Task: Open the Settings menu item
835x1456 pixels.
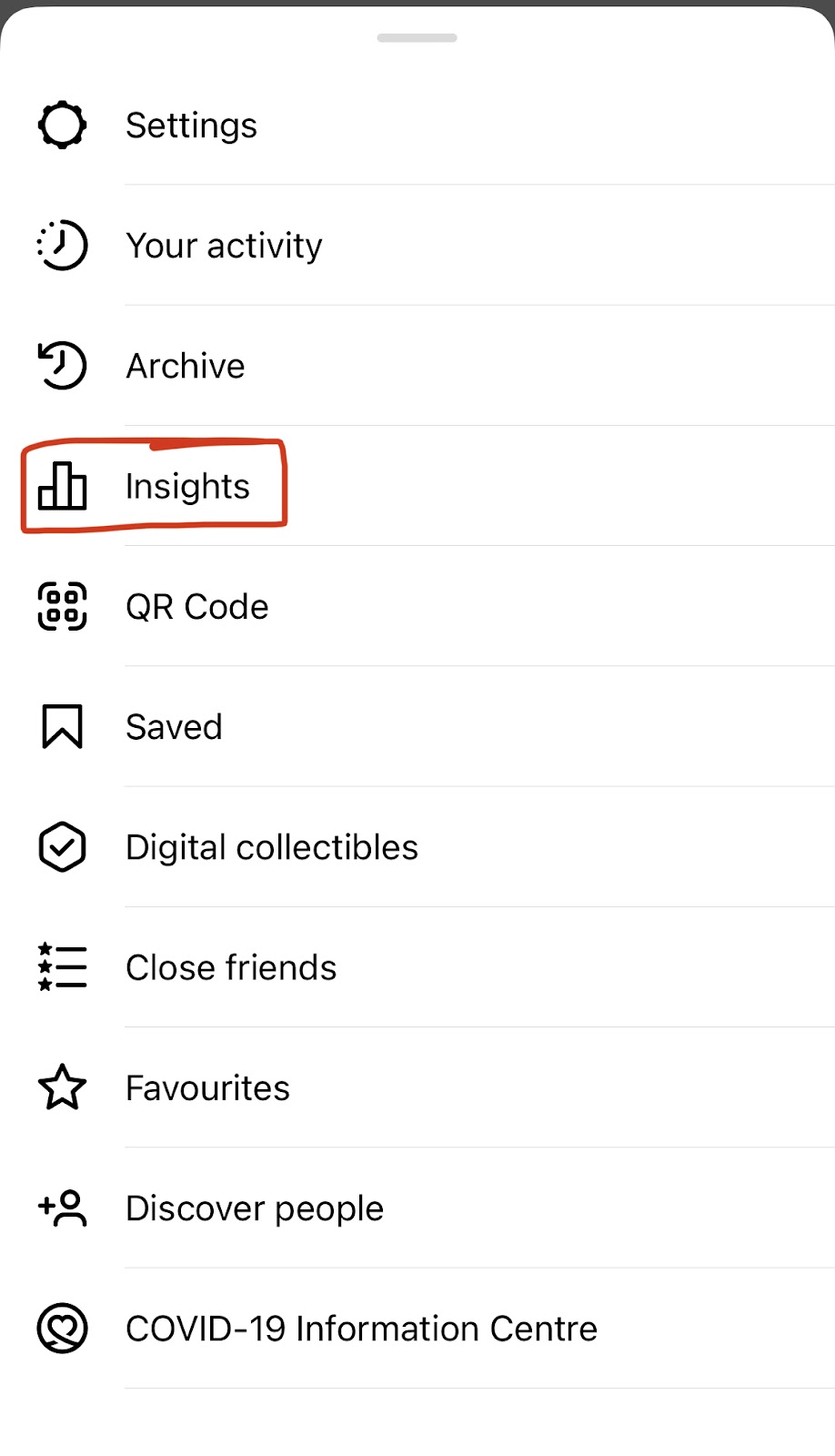Action: coord(191,126)
